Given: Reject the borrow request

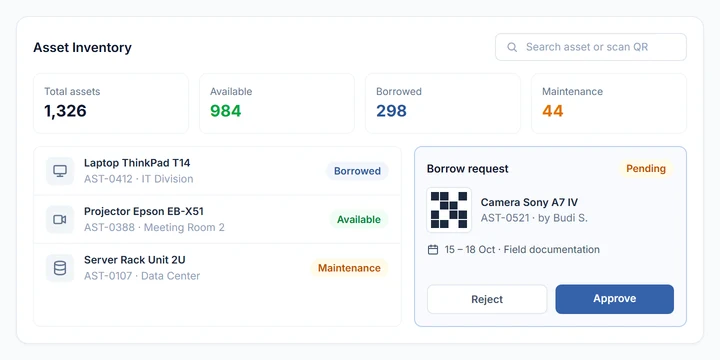Looking at the screenshot, I should [x=487, y=299].
